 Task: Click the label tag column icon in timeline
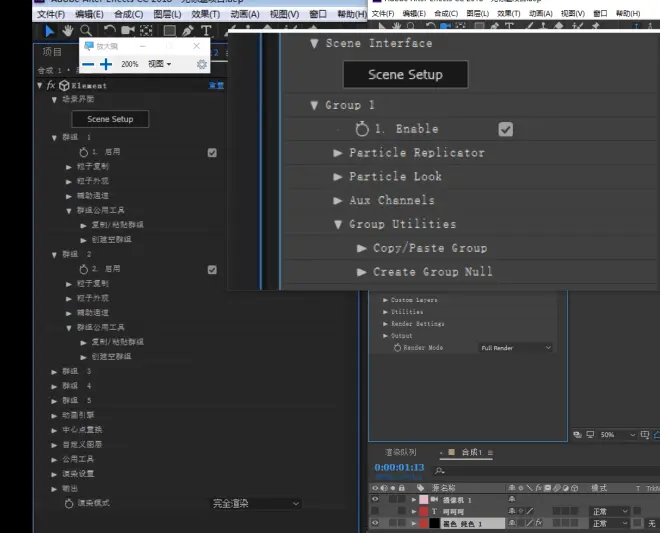tap(420, 488)
